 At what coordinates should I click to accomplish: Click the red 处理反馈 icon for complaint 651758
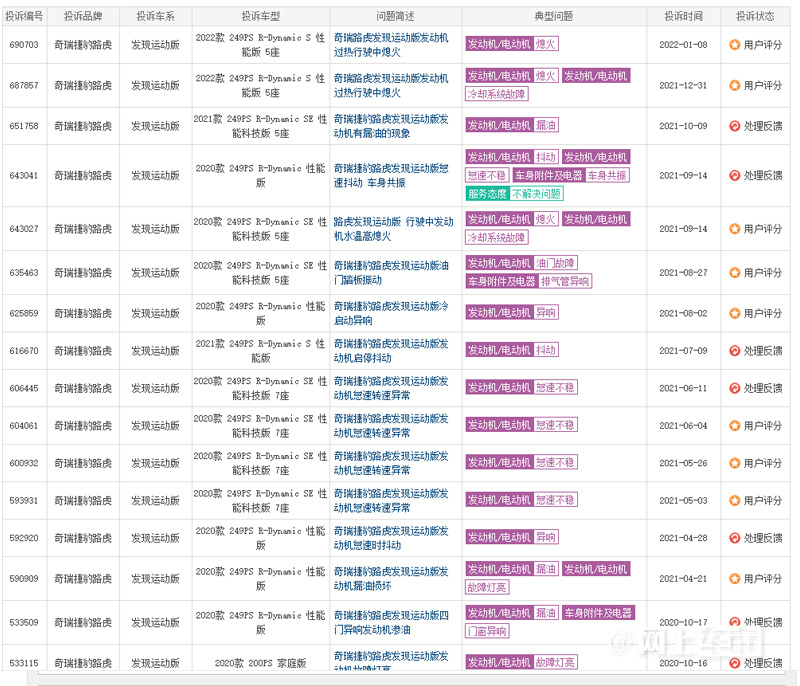point(734,126)
